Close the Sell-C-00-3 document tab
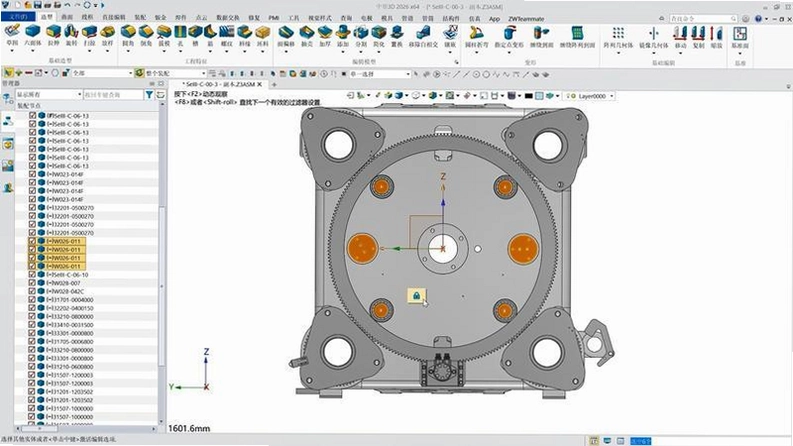This screenshot has width=793, height=446. [259, 84]
